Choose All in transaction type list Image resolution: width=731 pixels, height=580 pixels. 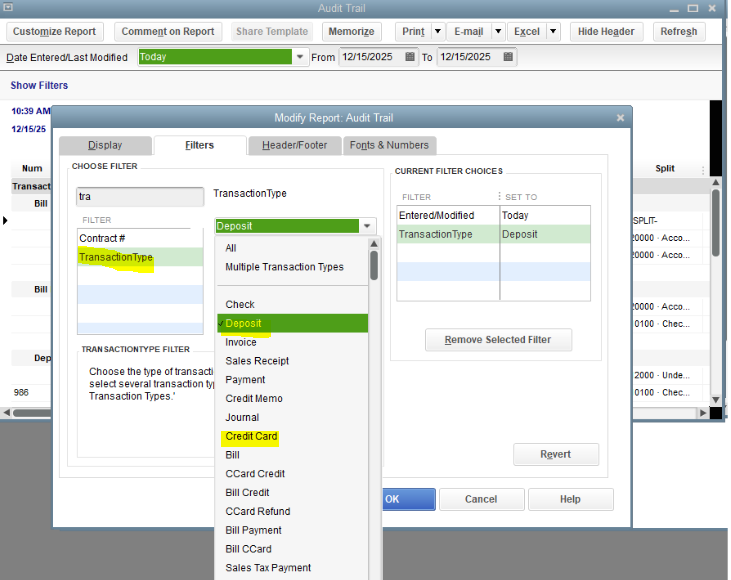pyautogui.click(x=292, y=248)
